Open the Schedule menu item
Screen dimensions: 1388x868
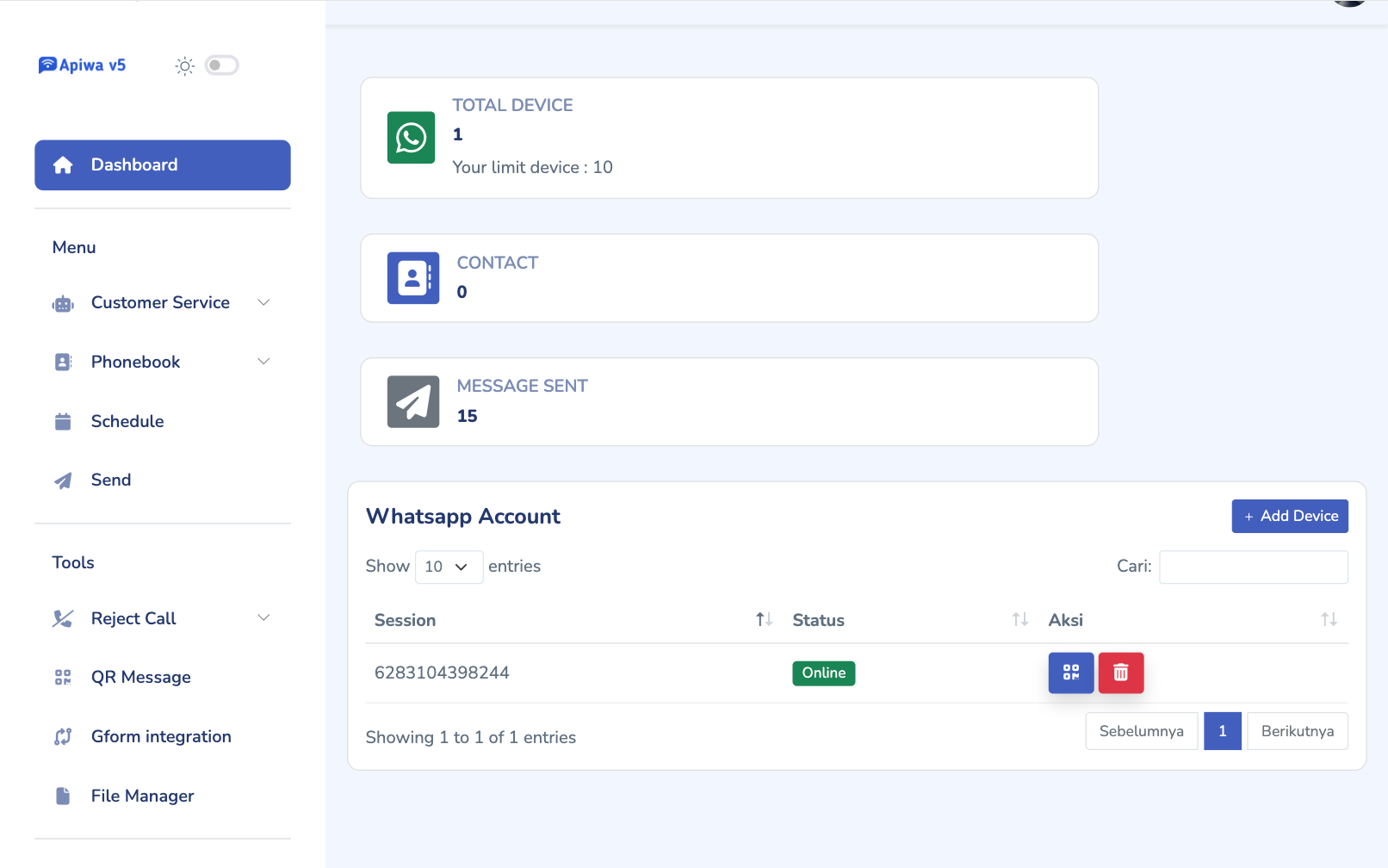[x=127, y=421]
